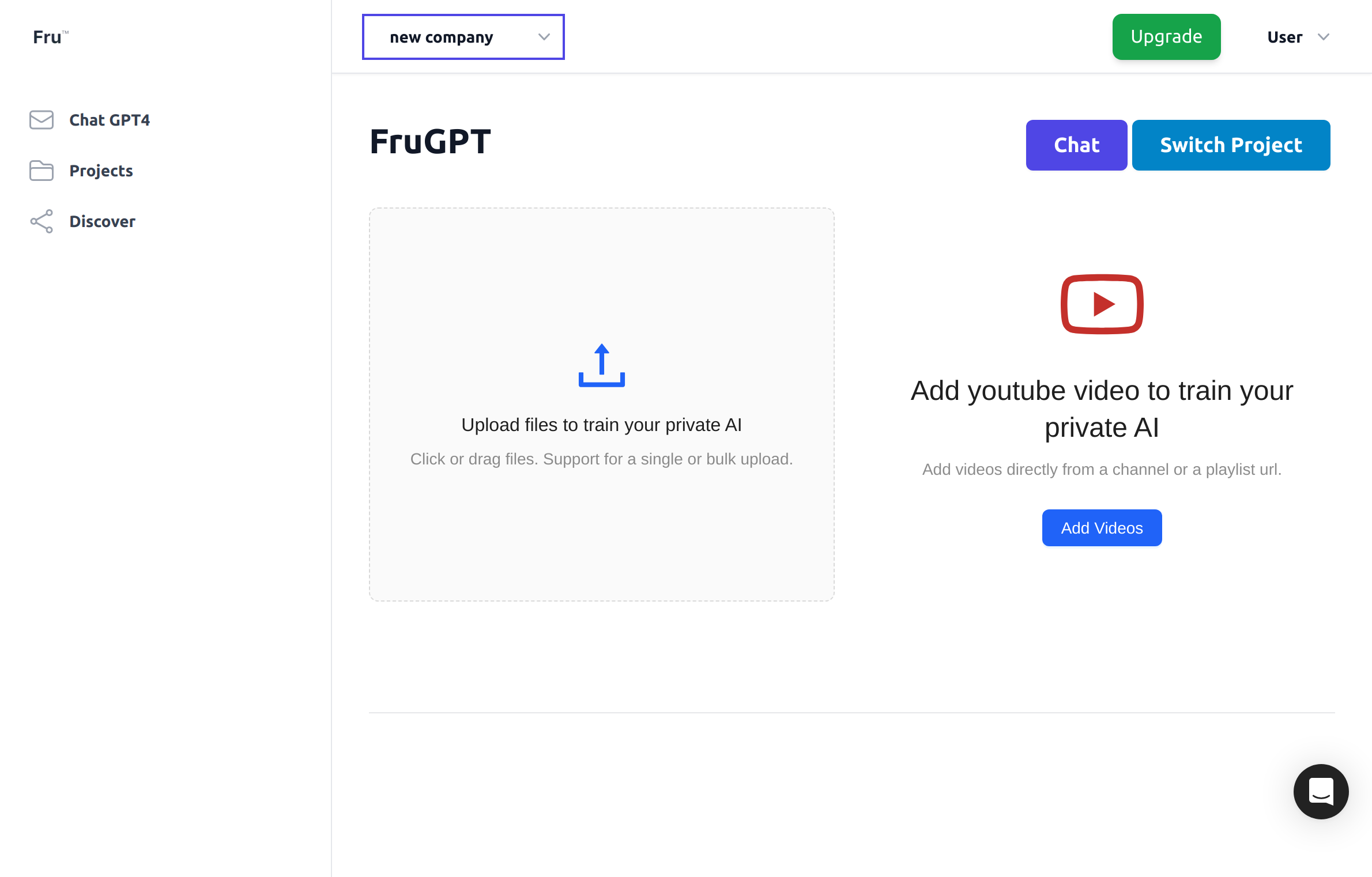The height and width of the screenshot is (877, 1372).
Task: Click the blue upload arrow icon
Action: (x=602, y=365)
